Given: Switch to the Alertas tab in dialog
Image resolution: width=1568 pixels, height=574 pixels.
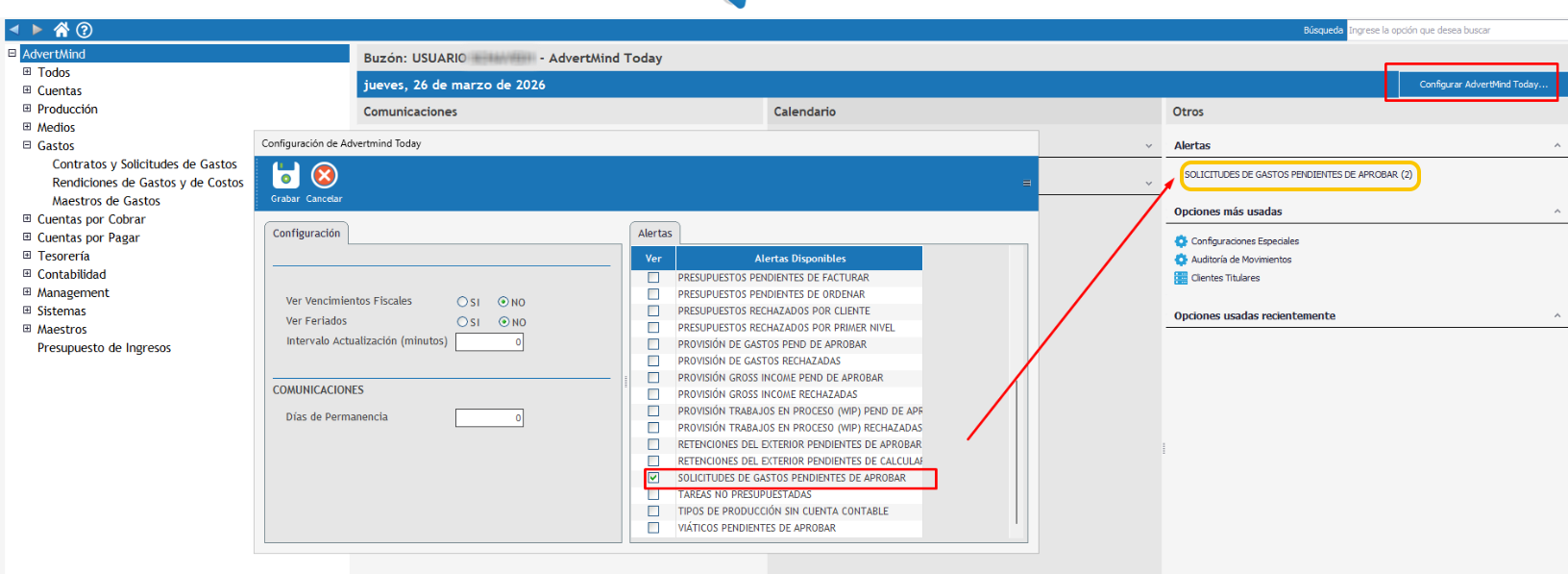Looking at the screenshot, I should click(x=655, y=234).
